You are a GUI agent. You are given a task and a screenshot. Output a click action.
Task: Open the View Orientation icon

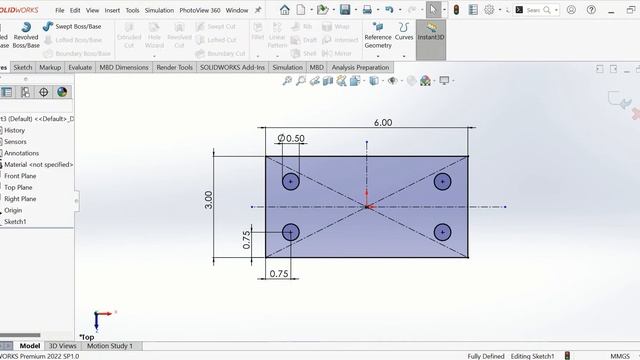click(354, 81)
